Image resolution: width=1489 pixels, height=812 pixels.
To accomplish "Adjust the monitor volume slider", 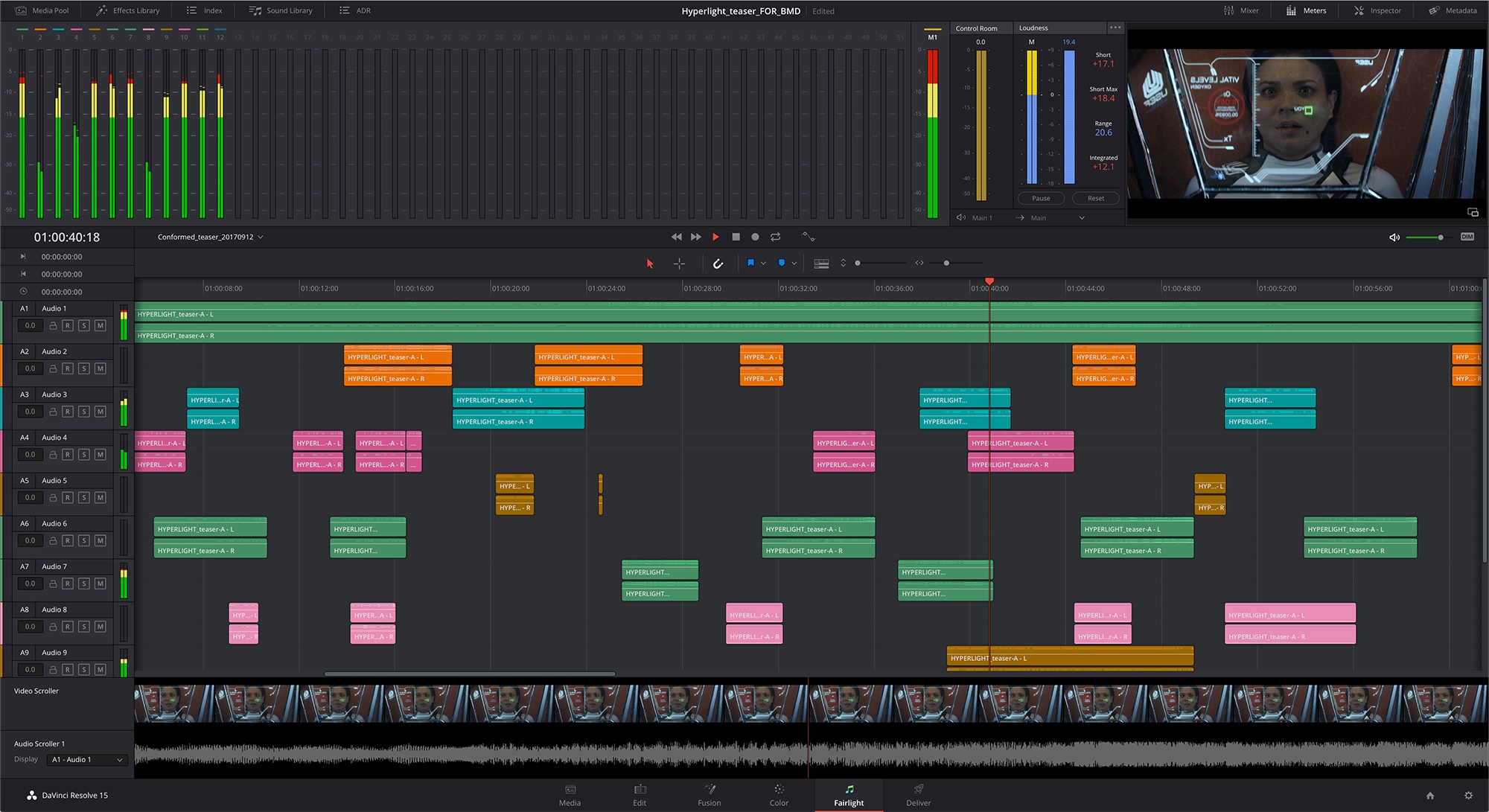I will [1441, 237].
